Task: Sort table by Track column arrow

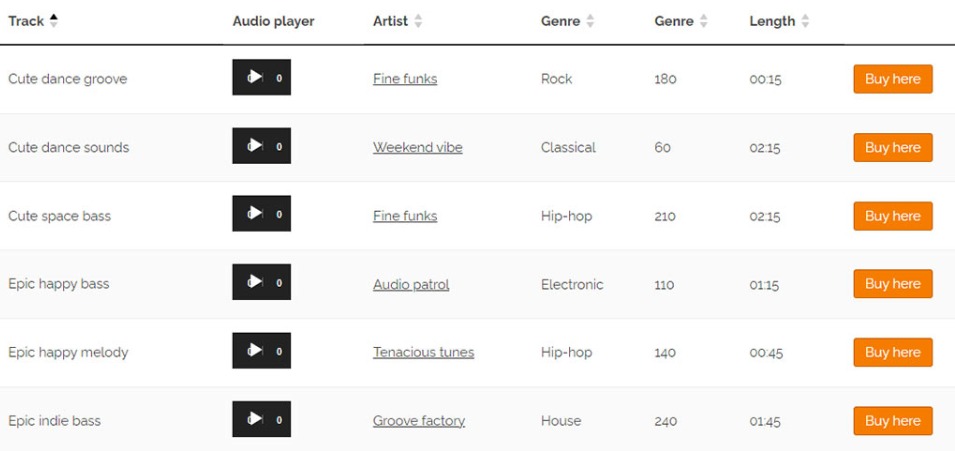Action: tap(54, 21)
